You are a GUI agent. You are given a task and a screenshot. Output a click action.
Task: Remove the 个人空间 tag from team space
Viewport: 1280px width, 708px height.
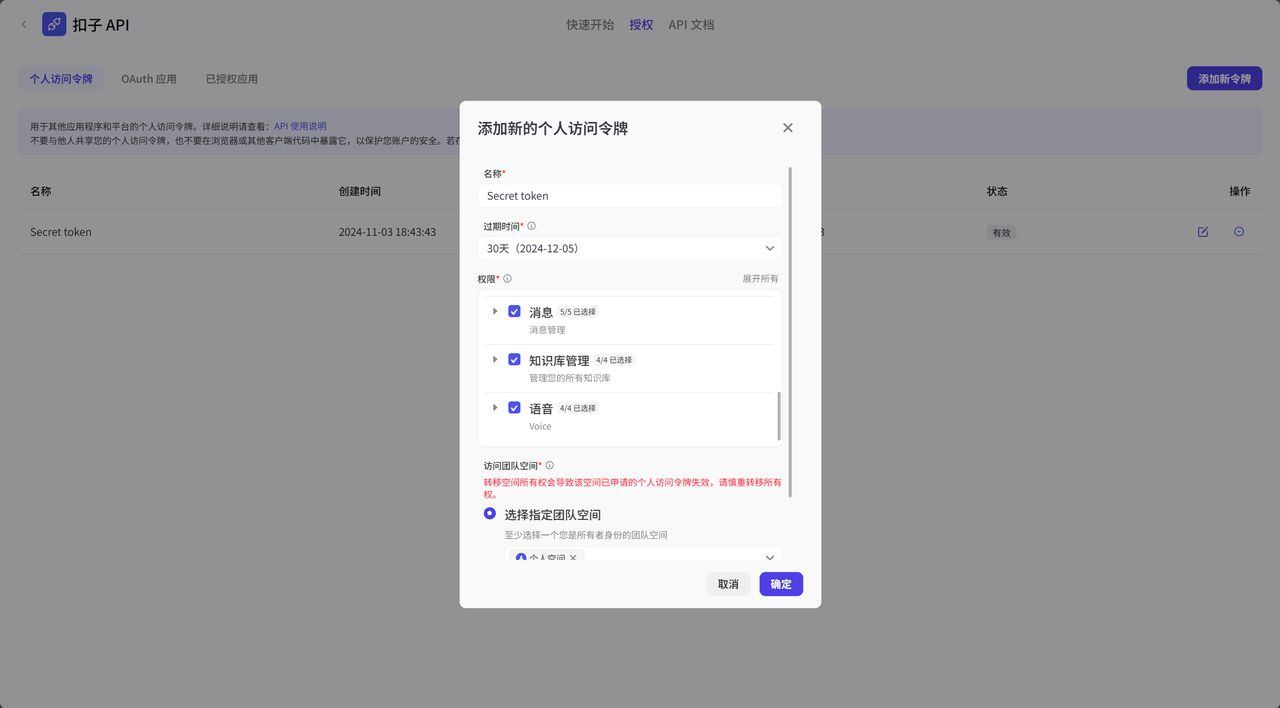573,558
